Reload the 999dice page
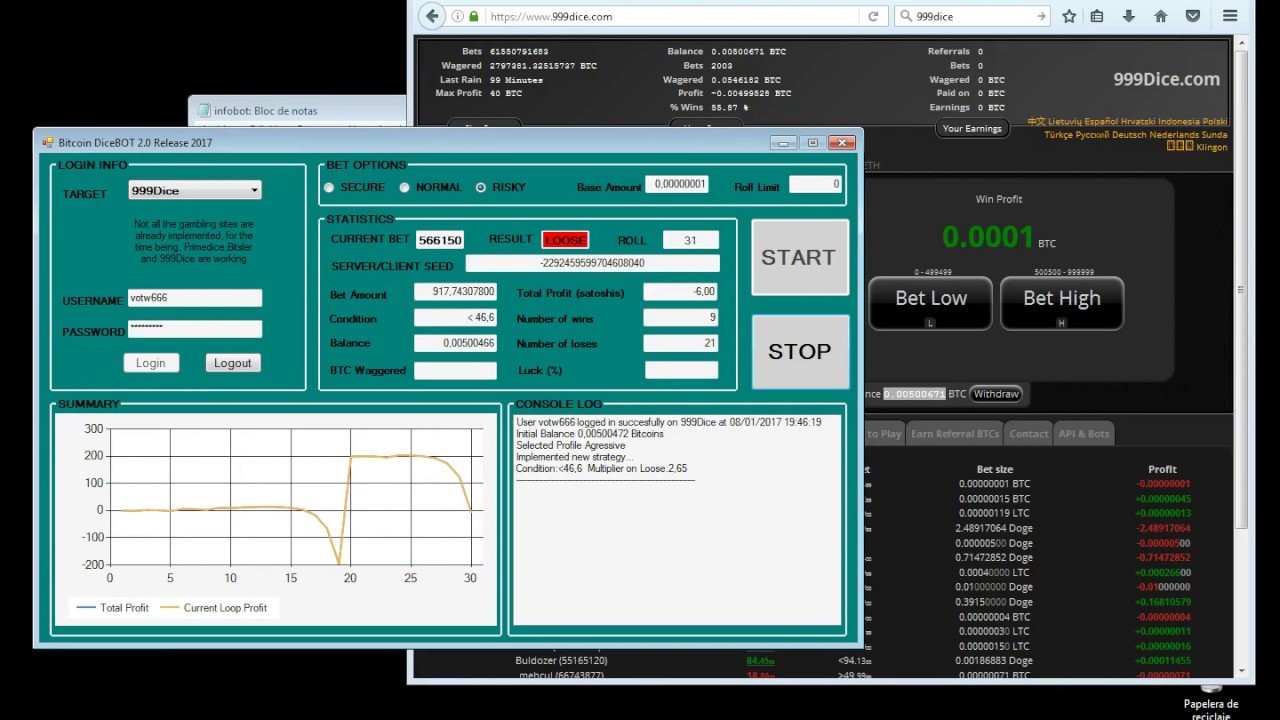Image resolution: width=1280 pixels, height=720 pixels. coord(873,16)
